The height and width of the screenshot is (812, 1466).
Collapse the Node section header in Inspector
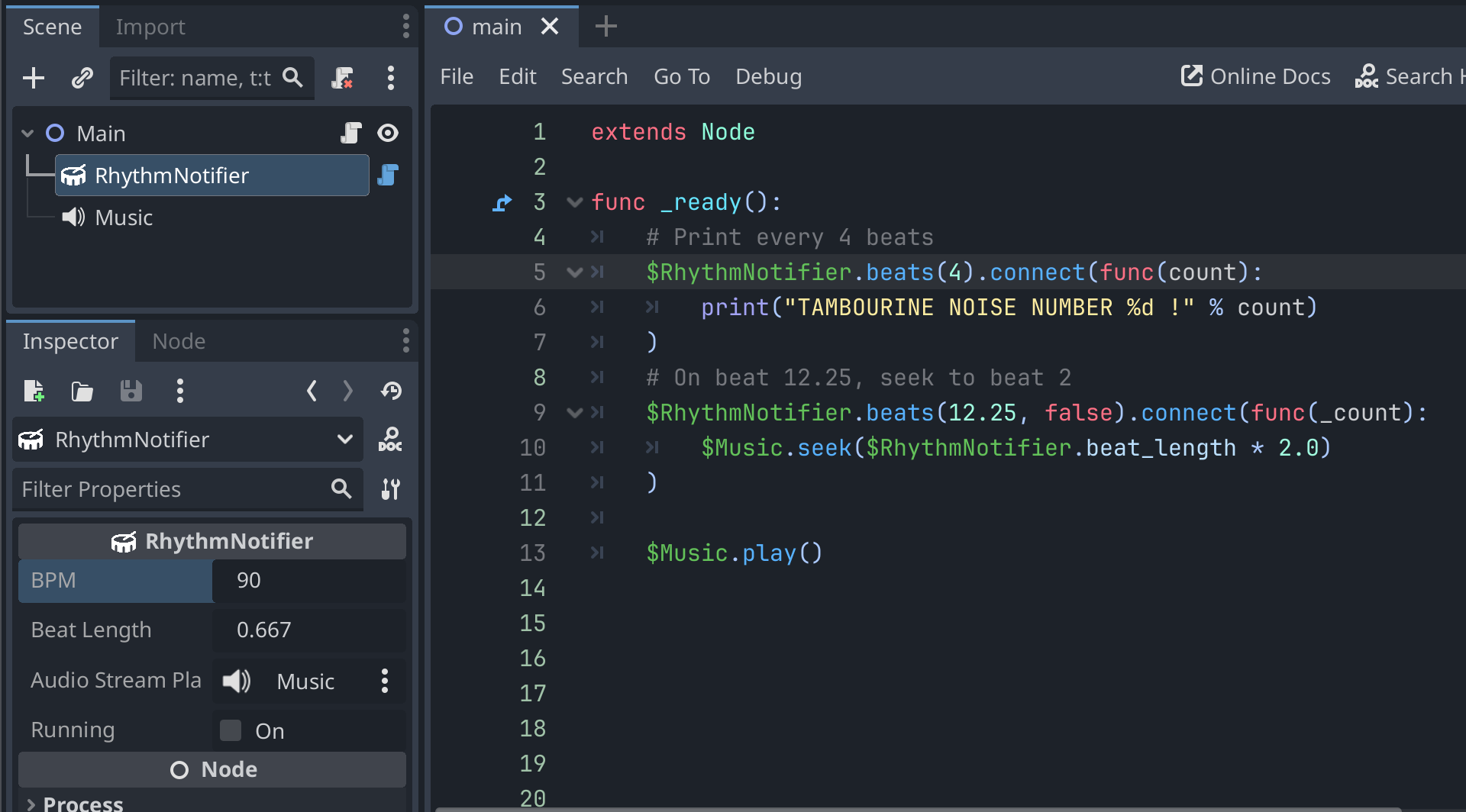click(212, 769)
